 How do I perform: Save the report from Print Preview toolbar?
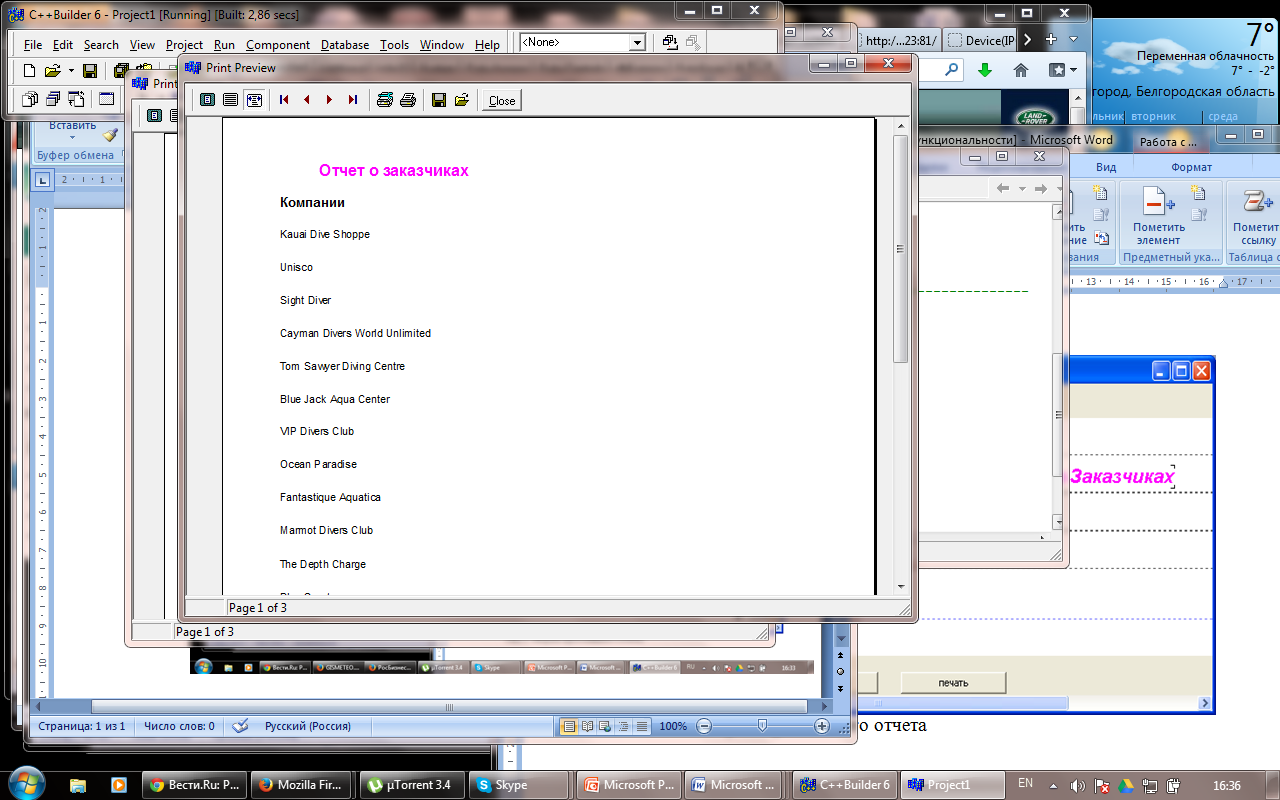(438, 100)
